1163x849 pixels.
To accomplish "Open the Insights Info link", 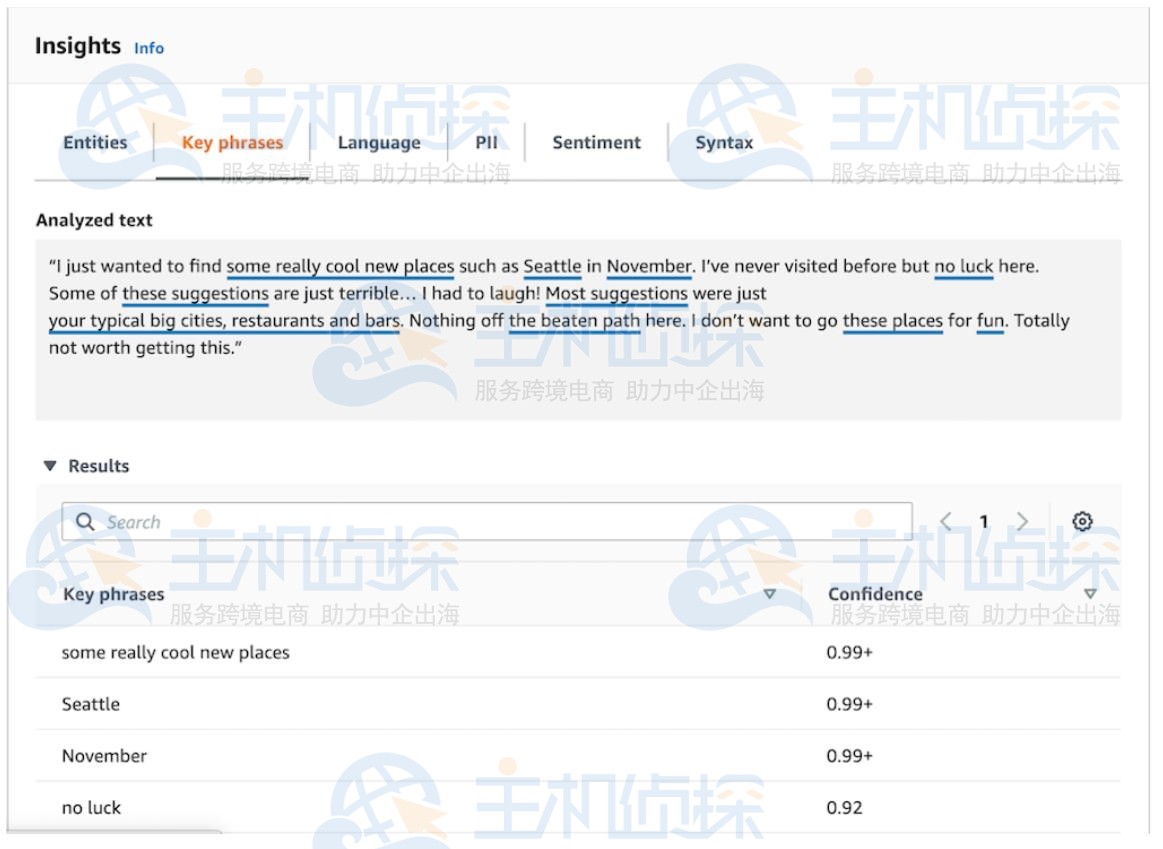I will click(148, 48).
